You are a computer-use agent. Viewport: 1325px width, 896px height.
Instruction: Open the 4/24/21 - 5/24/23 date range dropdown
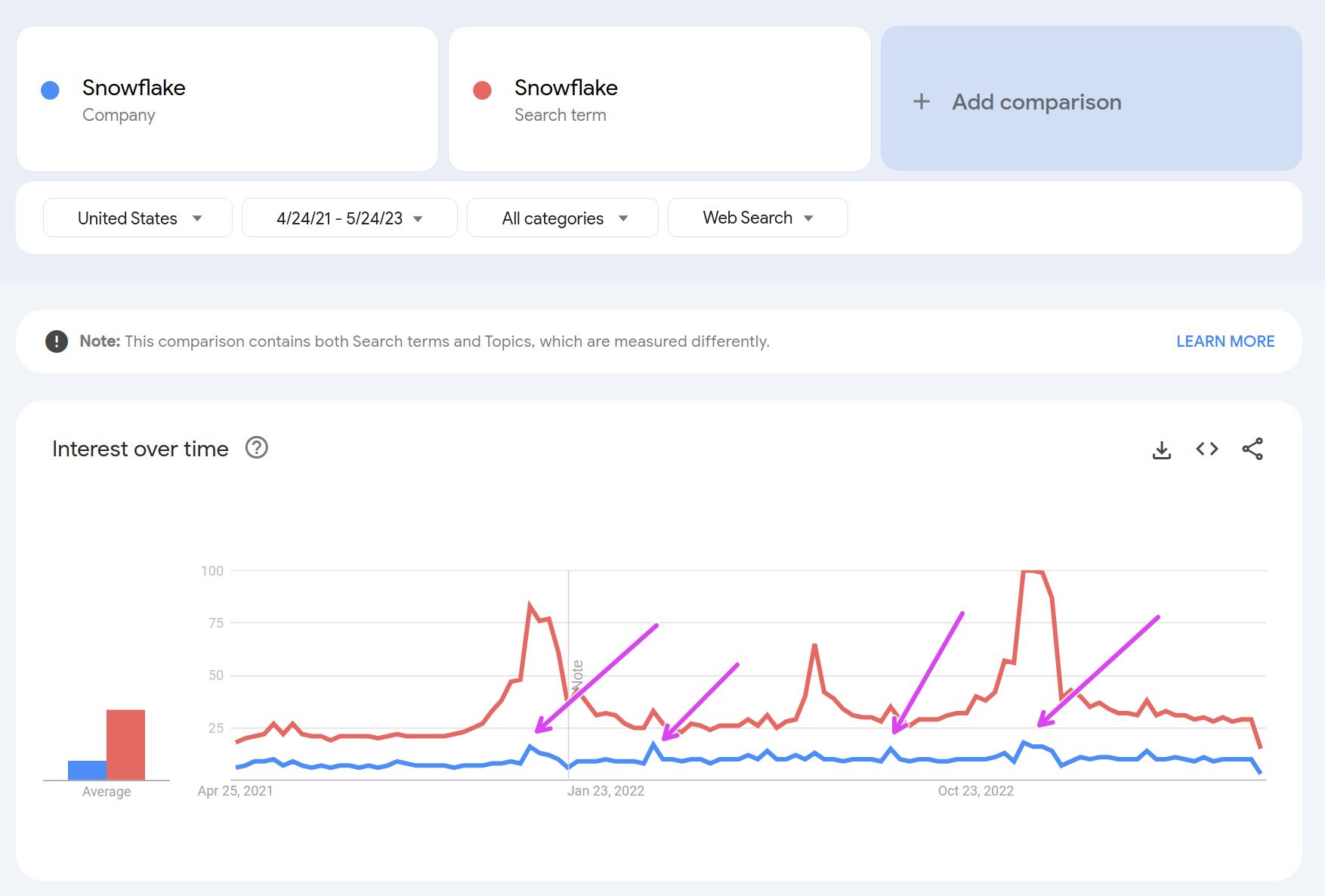(350, 218)
